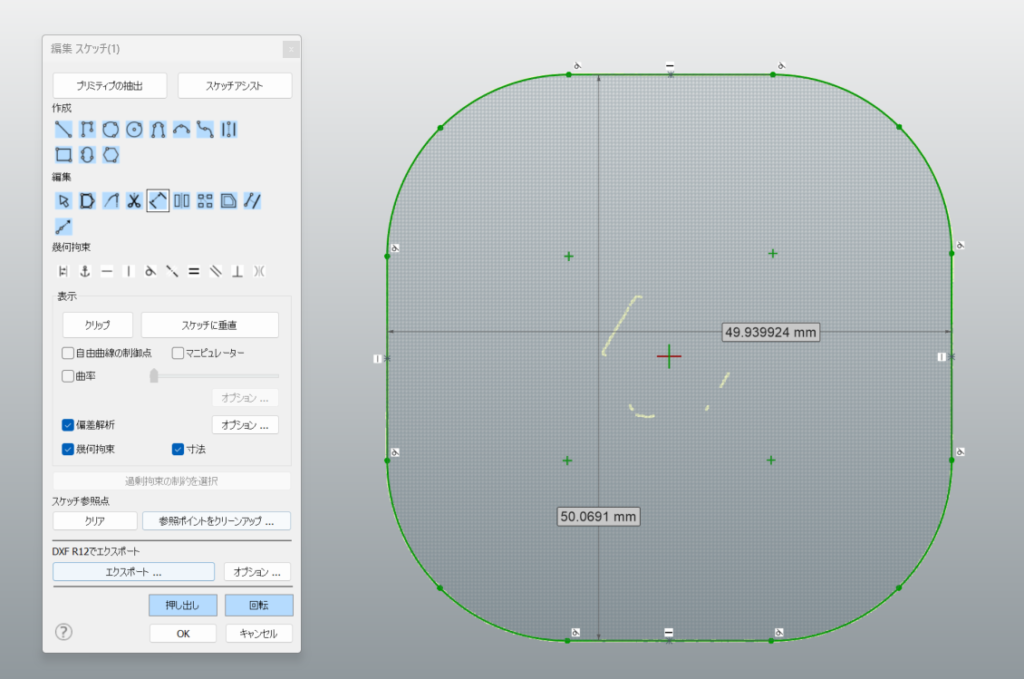Click the 押し出し button
The image size is (1024, 679).
tap(182, 605)
